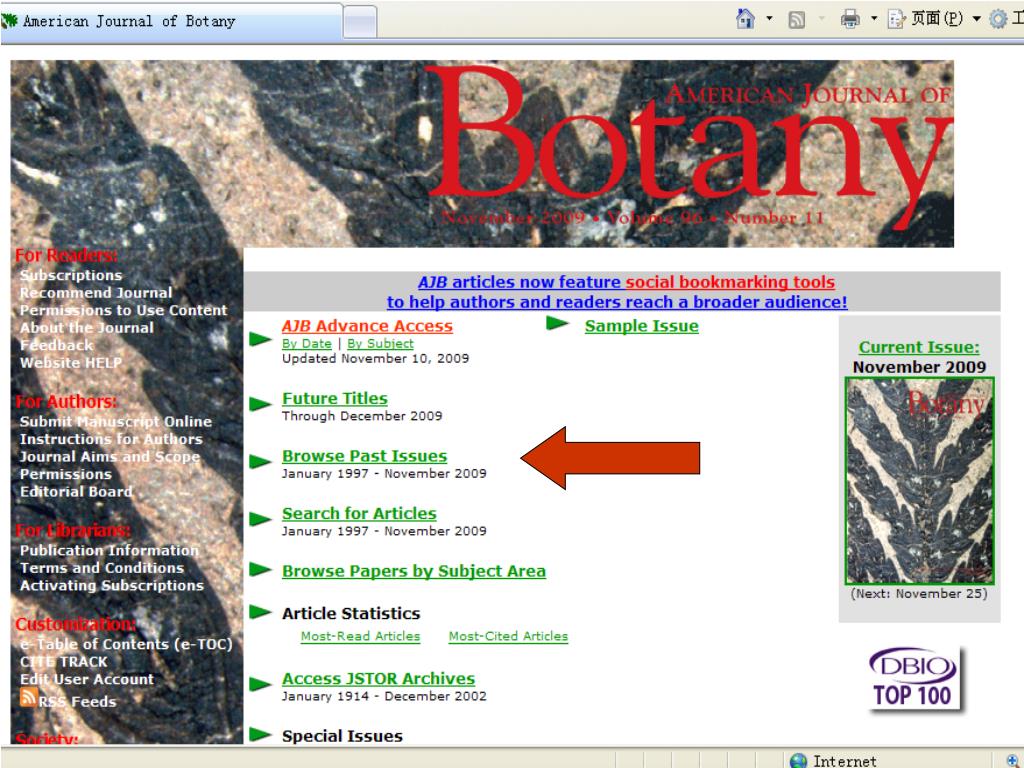Click the zoom level status bar icon
The image size is (1024, 768).
tap(1011, 760)
